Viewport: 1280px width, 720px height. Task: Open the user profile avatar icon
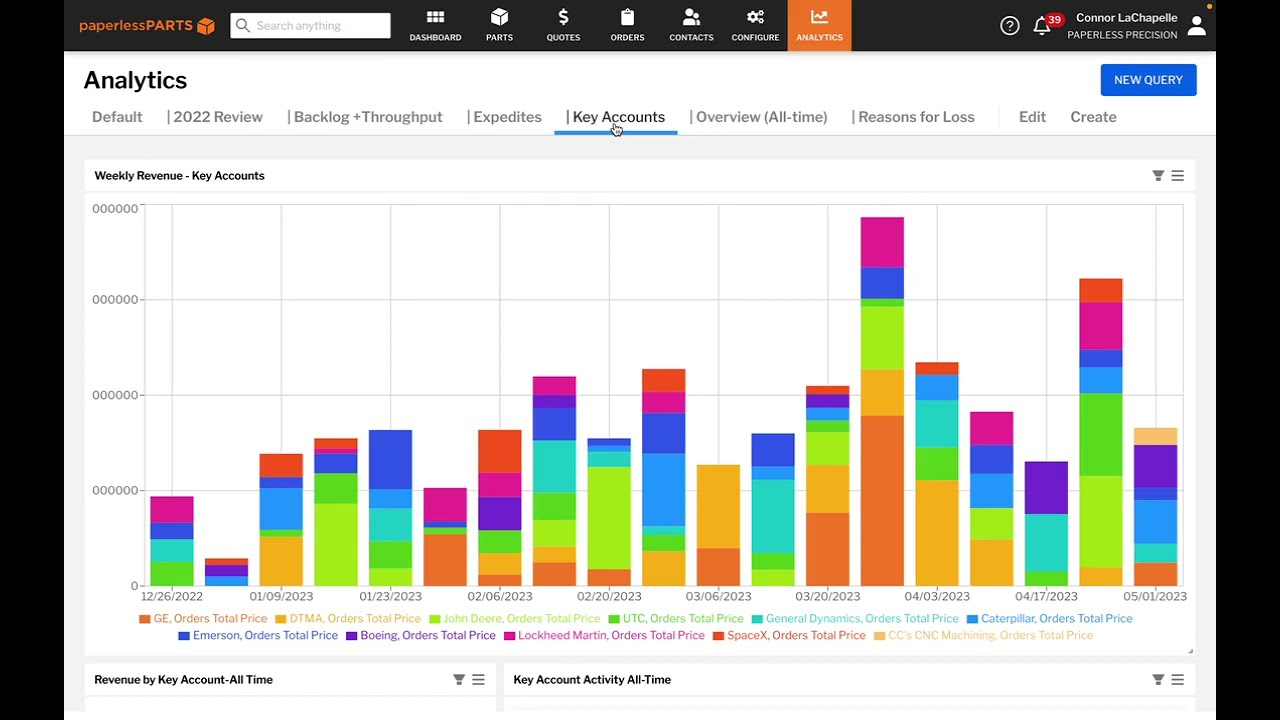1196,26
